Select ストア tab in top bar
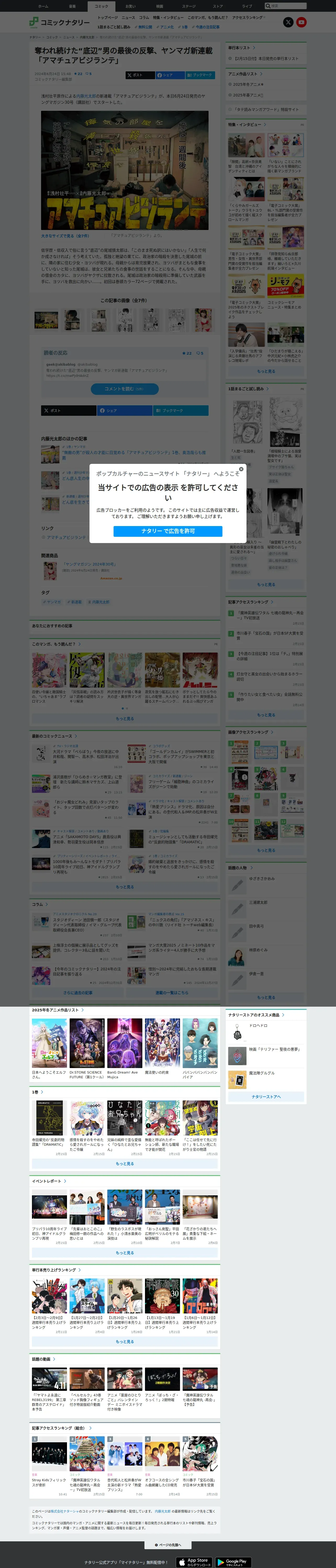Screen dimensions: 336x1568 tap(218, 6)
